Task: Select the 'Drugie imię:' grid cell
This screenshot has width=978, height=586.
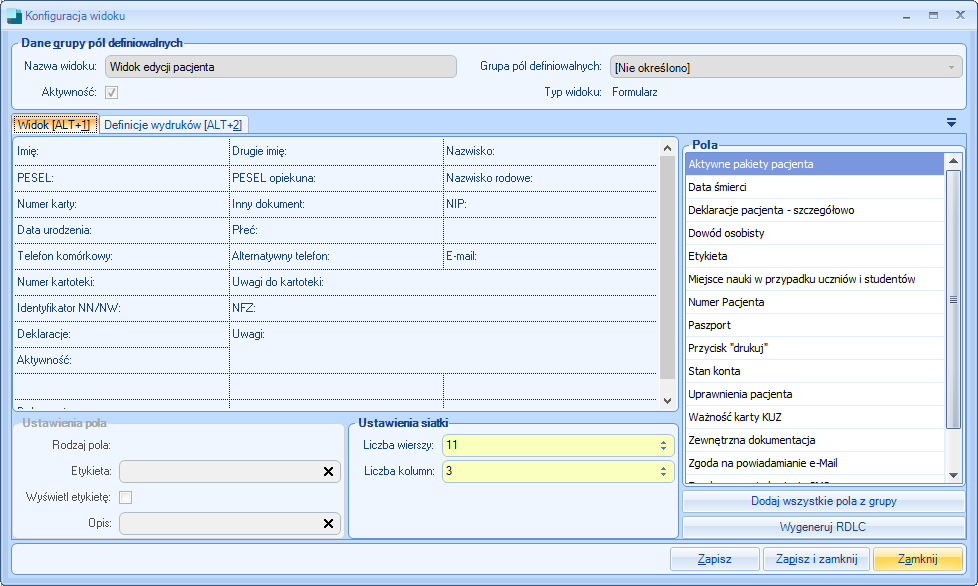Action: coord(336,151)
